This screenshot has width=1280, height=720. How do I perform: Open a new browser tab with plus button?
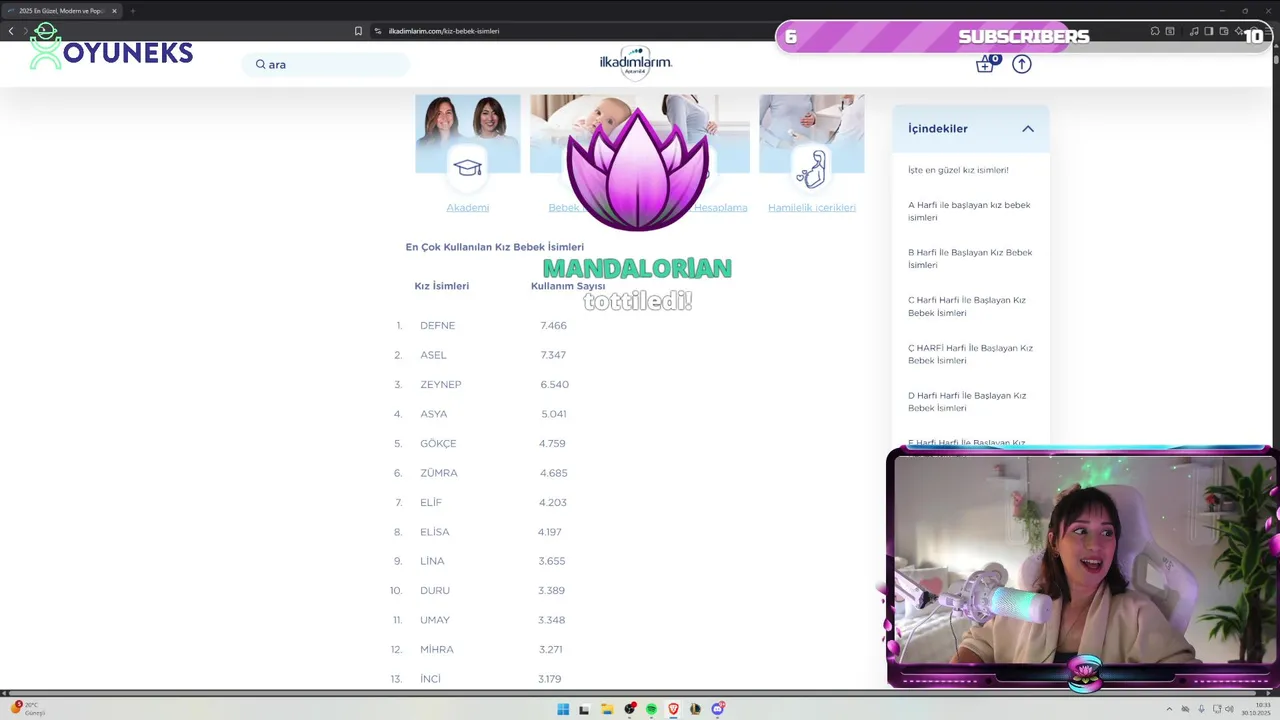(132, 11)
